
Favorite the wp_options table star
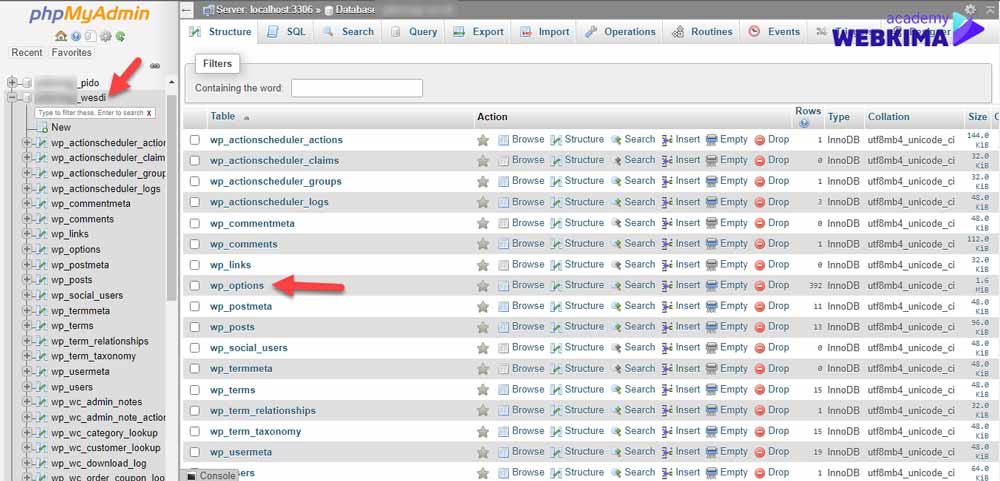pyautogui.click(x=483, y=286)
